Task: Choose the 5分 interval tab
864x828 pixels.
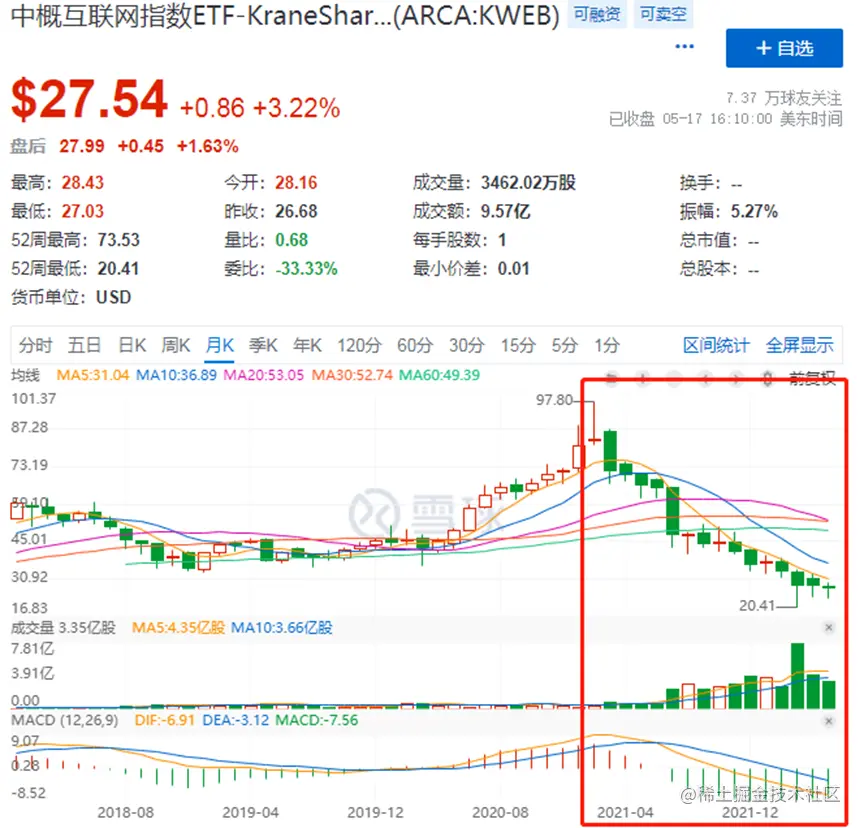Action: (x=565, y=345)
